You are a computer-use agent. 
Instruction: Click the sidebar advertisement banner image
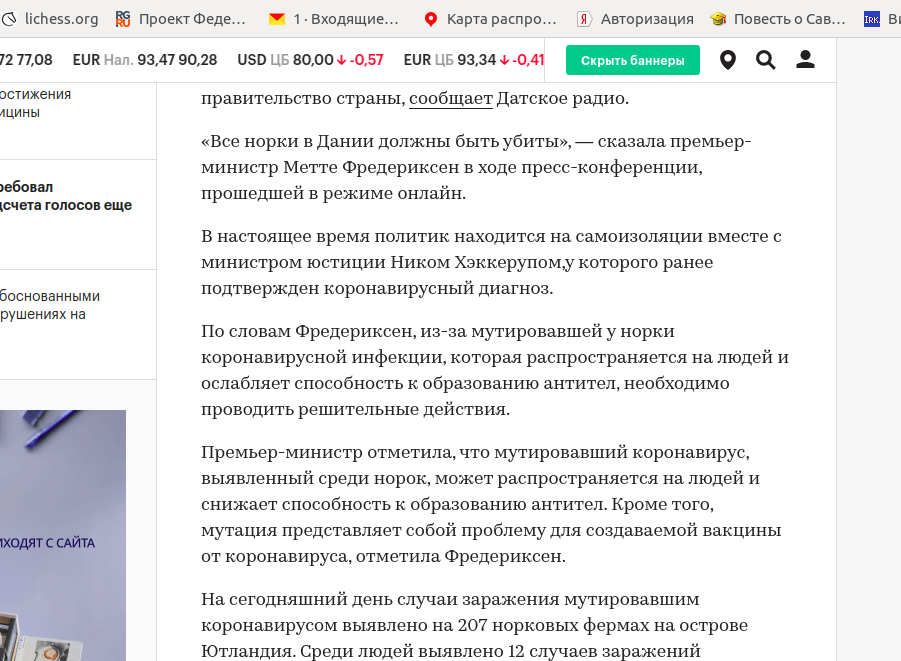click(63, 535)
